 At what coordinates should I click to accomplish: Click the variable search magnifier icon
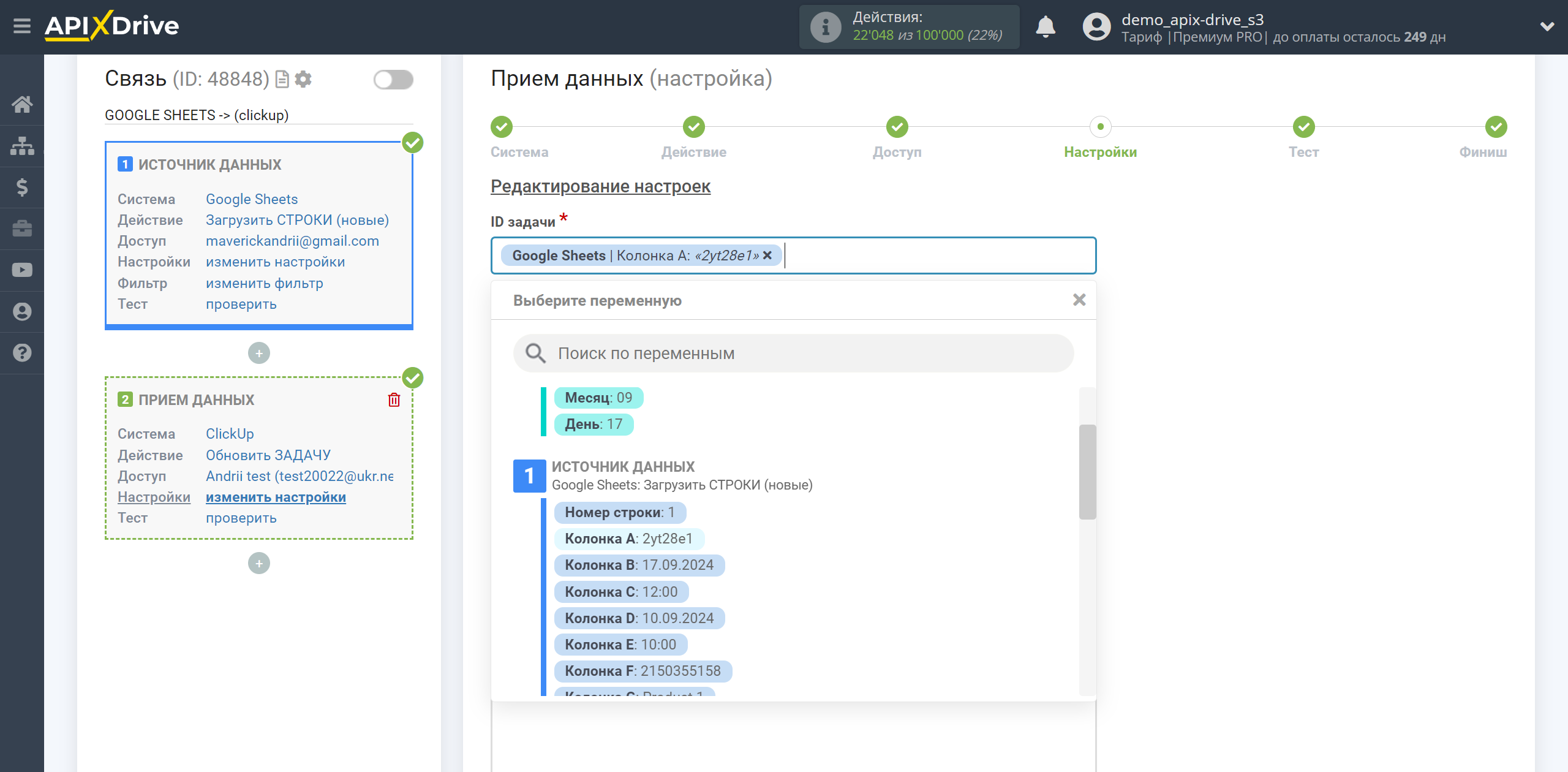pos(535,353)
